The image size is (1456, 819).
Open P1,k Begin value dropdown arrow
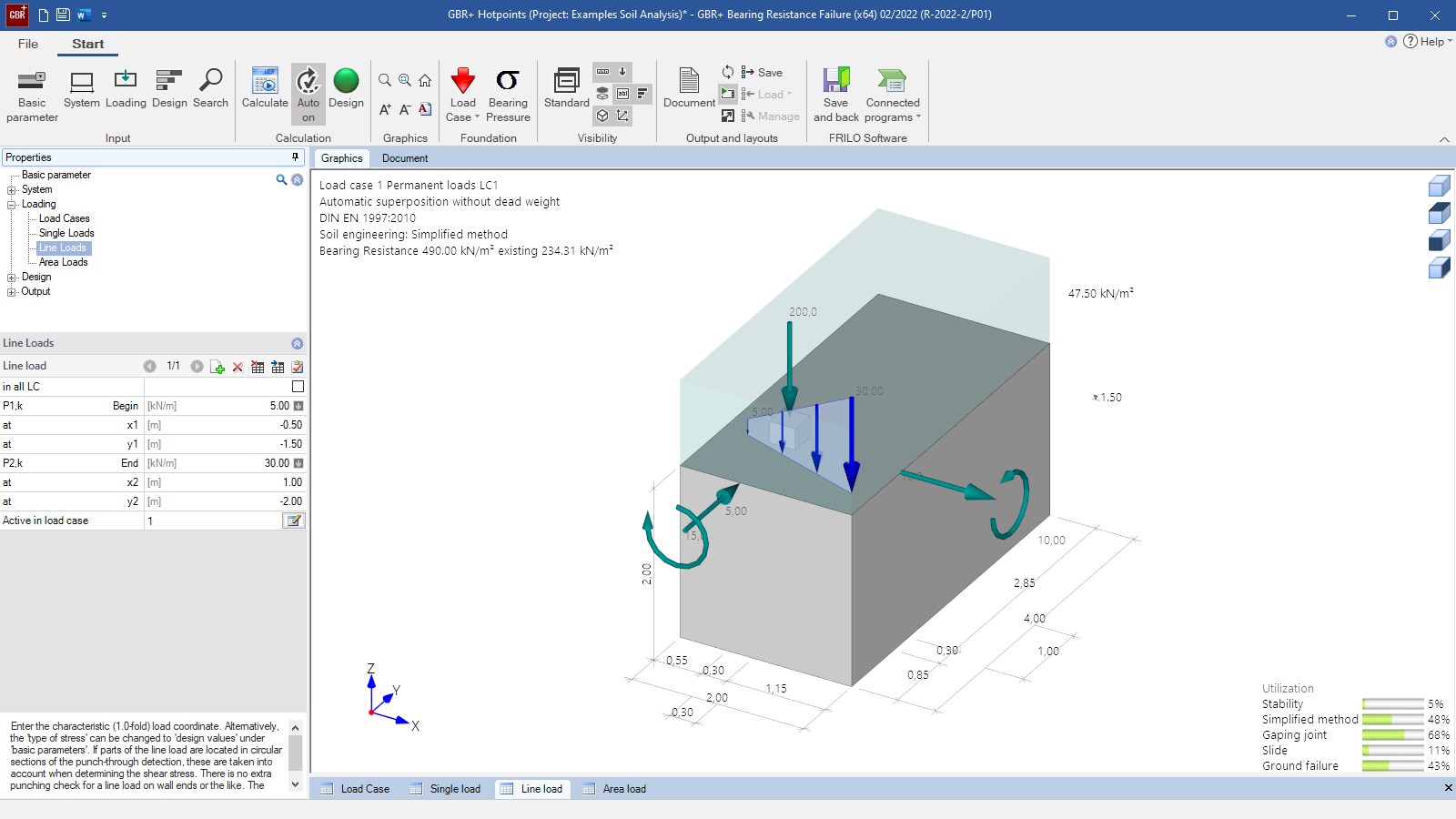pyautogui.click(x=298, y=406)
